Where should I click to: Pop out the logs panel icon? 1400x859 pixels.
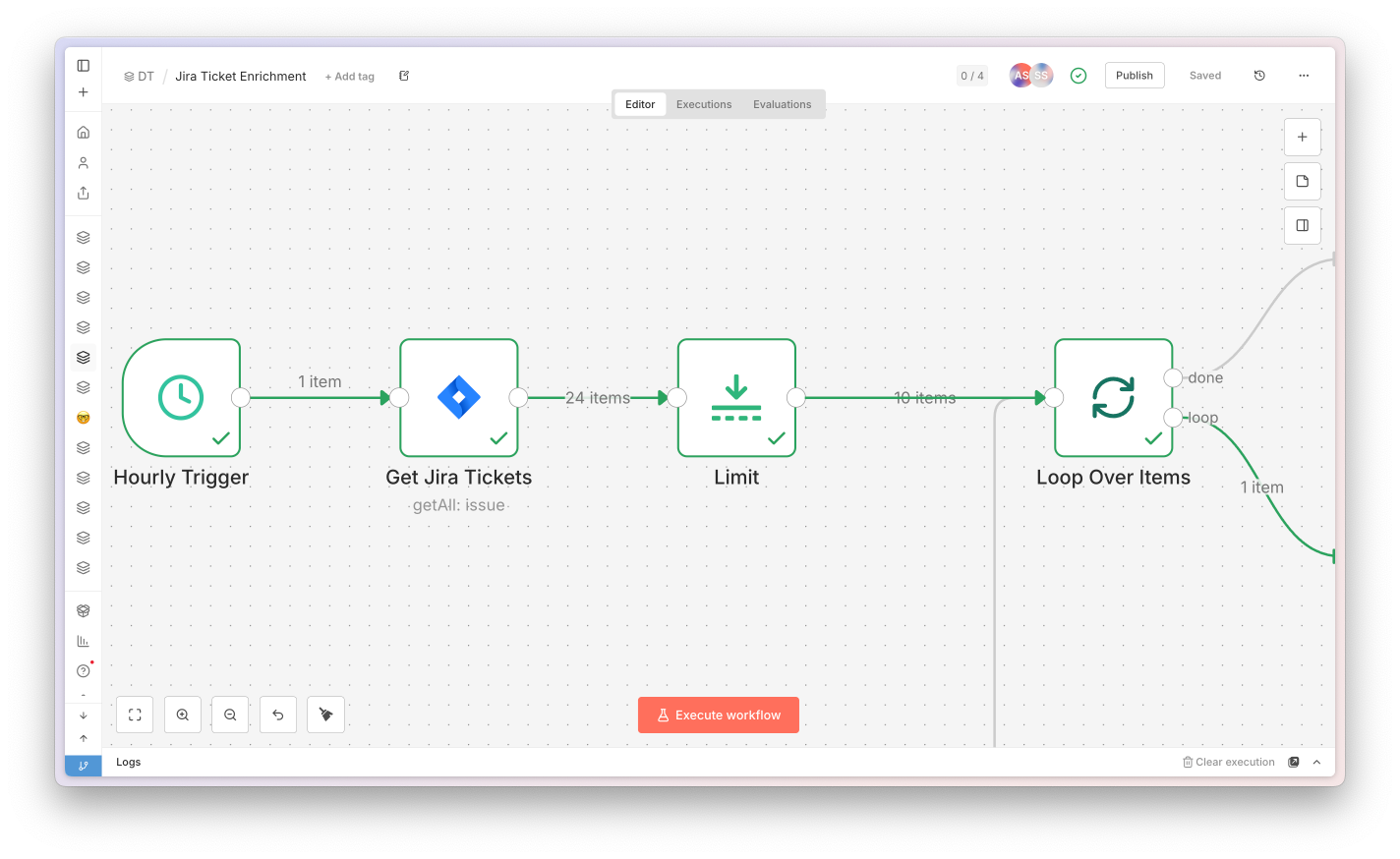[1294, 762]
